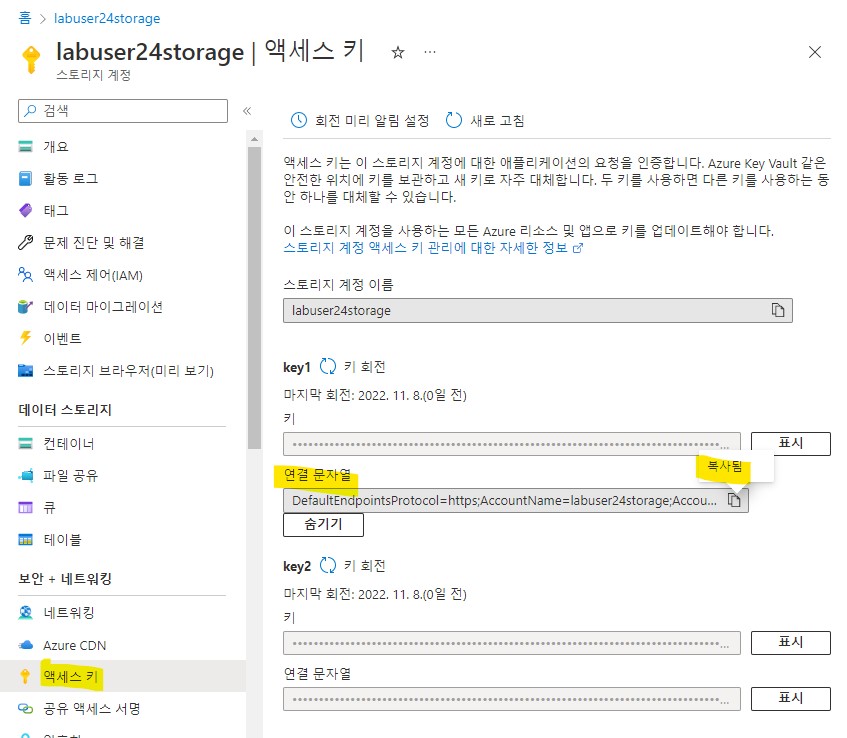Viewport: 847px width, 738px height.
Task: Click the 스토리지 계정 이름 field
Action: point(537,311)
